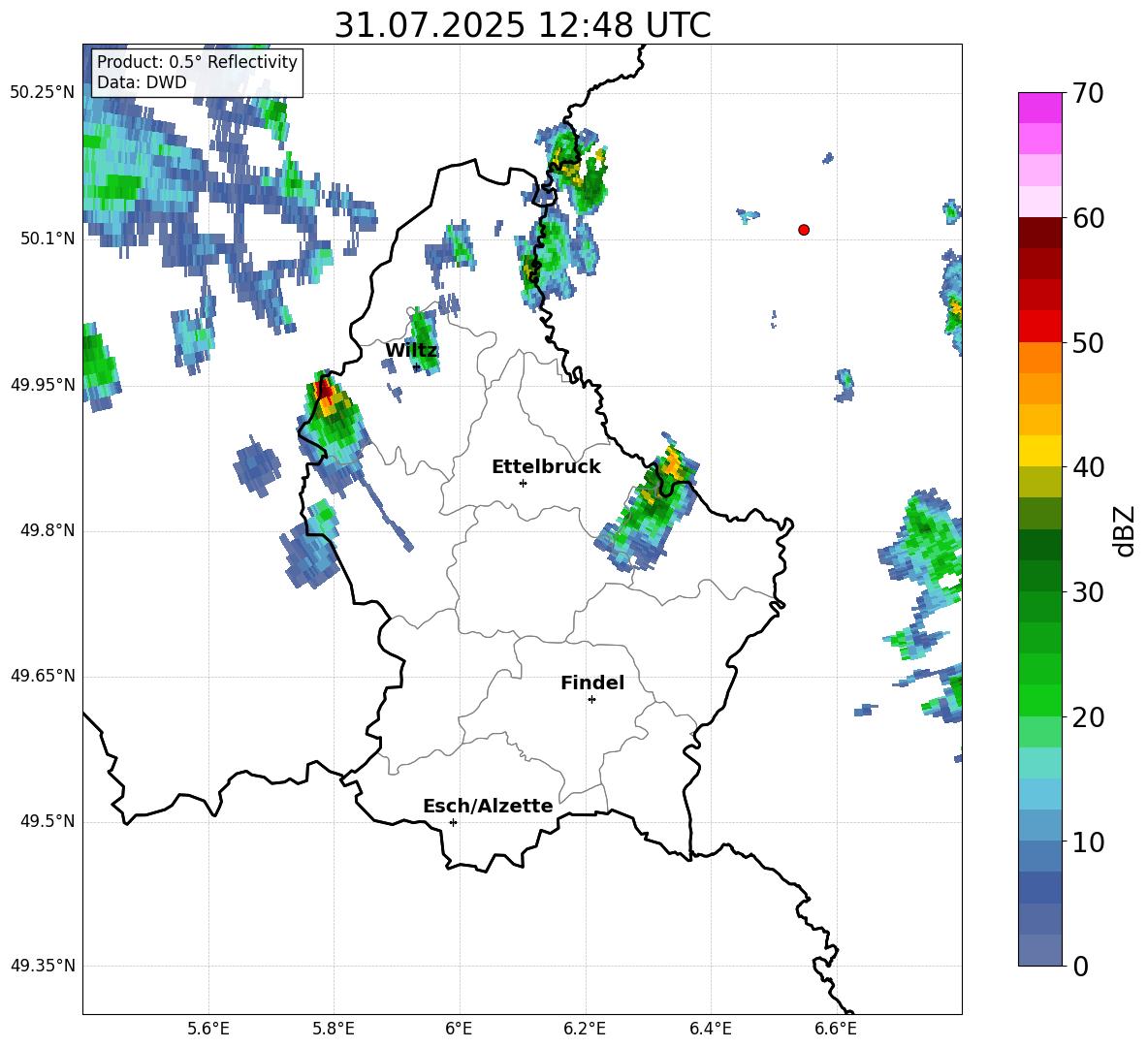This screenshot has height=1048, width=1148.
Task: Select the Wiltz station label
Action: point(411,351)
